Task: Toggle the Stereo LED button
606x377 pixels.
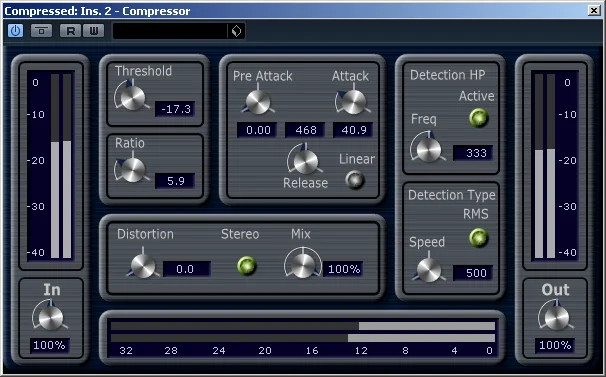Action: [247, 266]
